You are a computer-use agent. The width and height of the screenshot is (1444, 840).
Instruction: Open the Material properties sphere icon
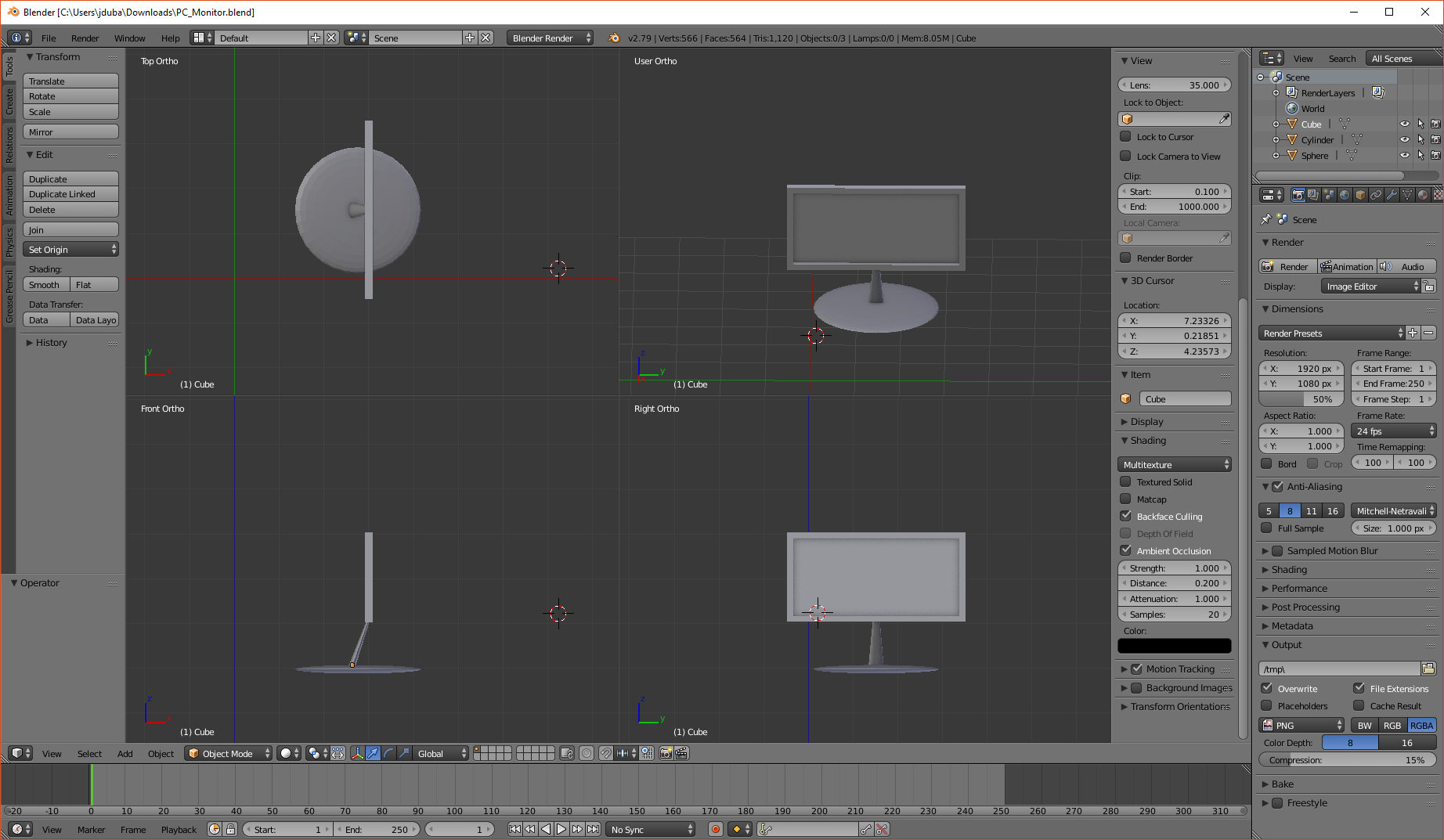coord(1421,194)
